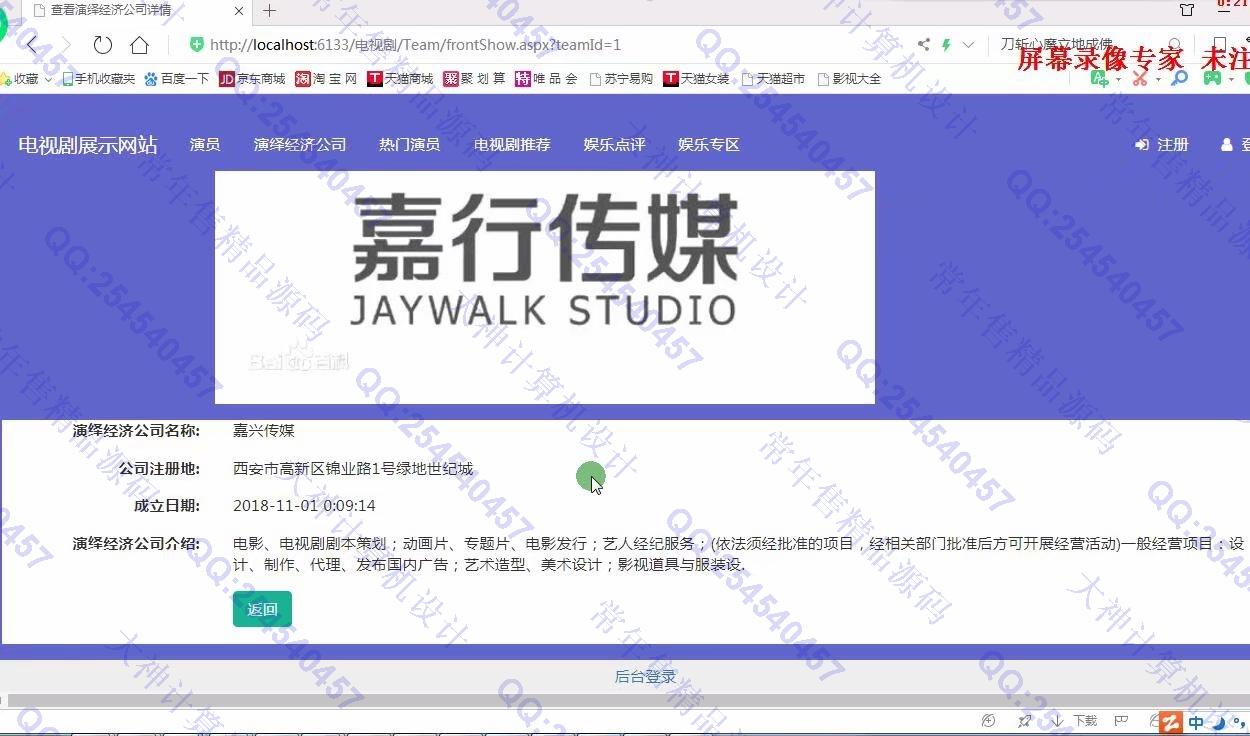This screenshot has width=1250, height=736.
Task: Reload the page with refresh icon
Action: click(102, 45)
